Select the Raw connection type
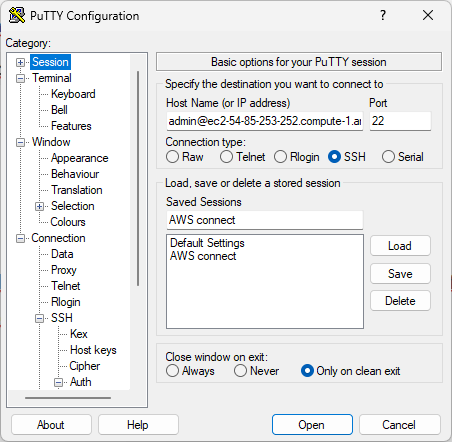The height and width of the screenshot is (442, 452). (x=184, y=157)
